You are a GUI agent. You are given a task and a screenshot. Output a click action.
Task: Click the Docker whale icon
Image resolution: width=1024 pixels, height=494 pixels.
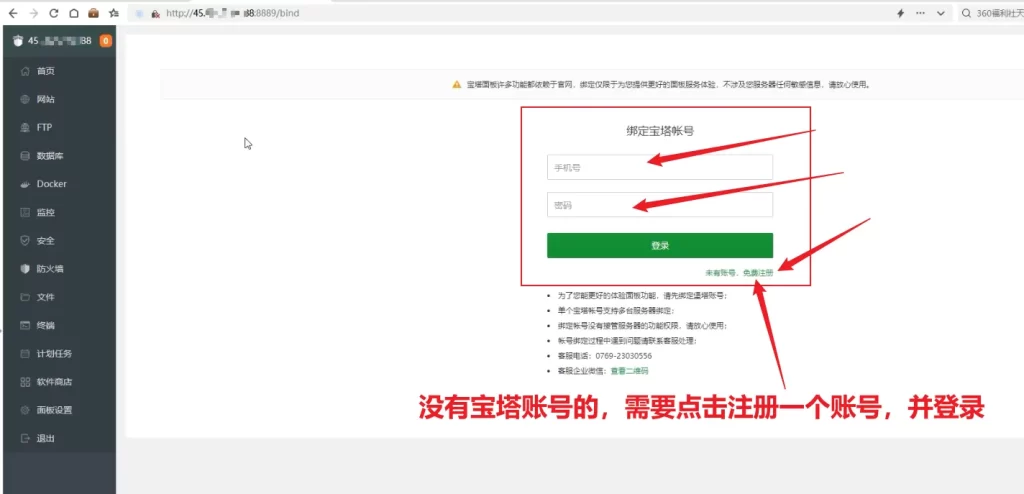(25, 184)
